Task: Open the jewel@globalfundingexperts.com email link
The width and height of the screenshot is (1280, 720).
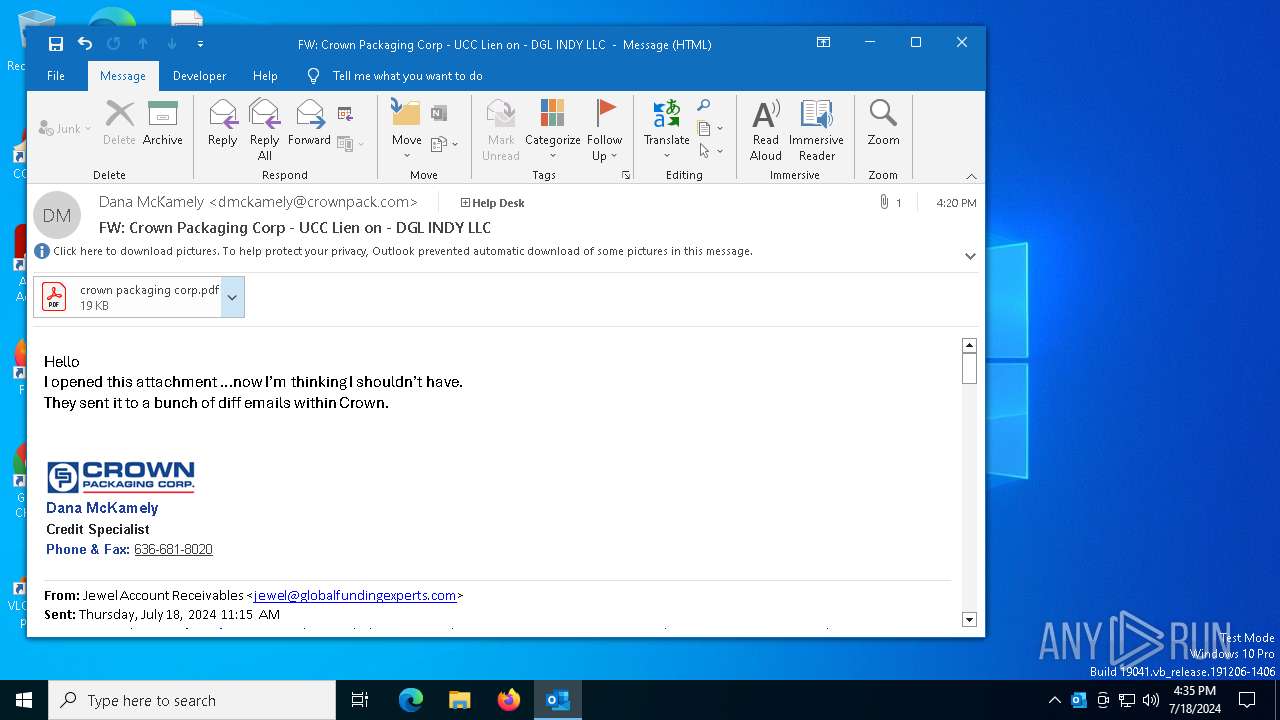Action: [355, 595]
